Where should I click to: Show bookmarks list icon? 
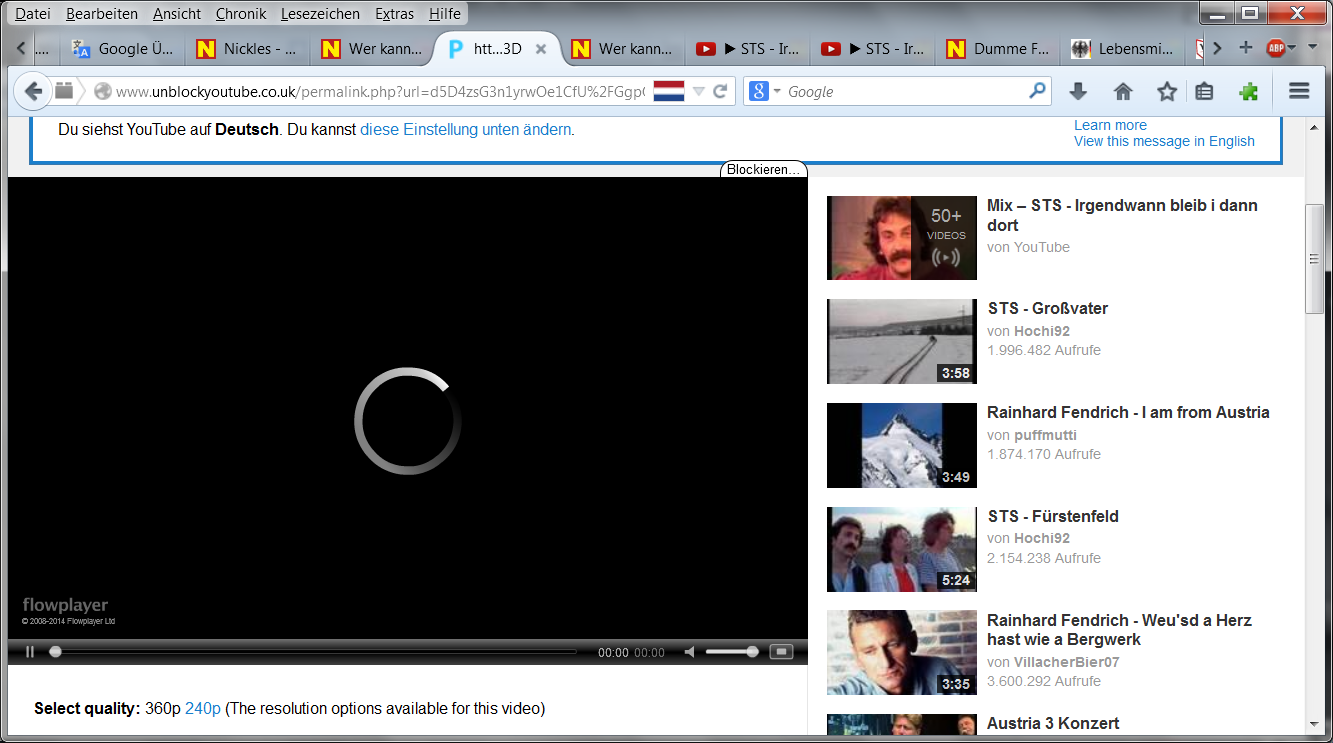coord(1204,91)
